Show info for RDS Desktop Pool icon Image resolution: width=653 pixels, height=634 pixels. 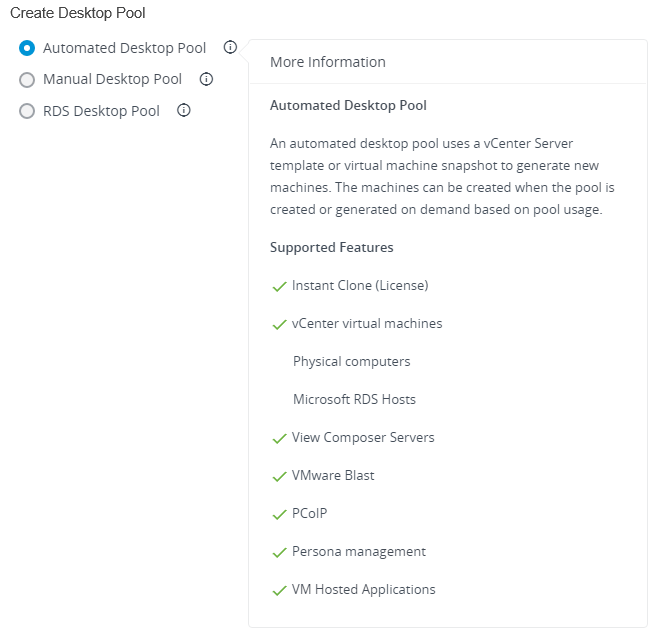tap(183, 111)
